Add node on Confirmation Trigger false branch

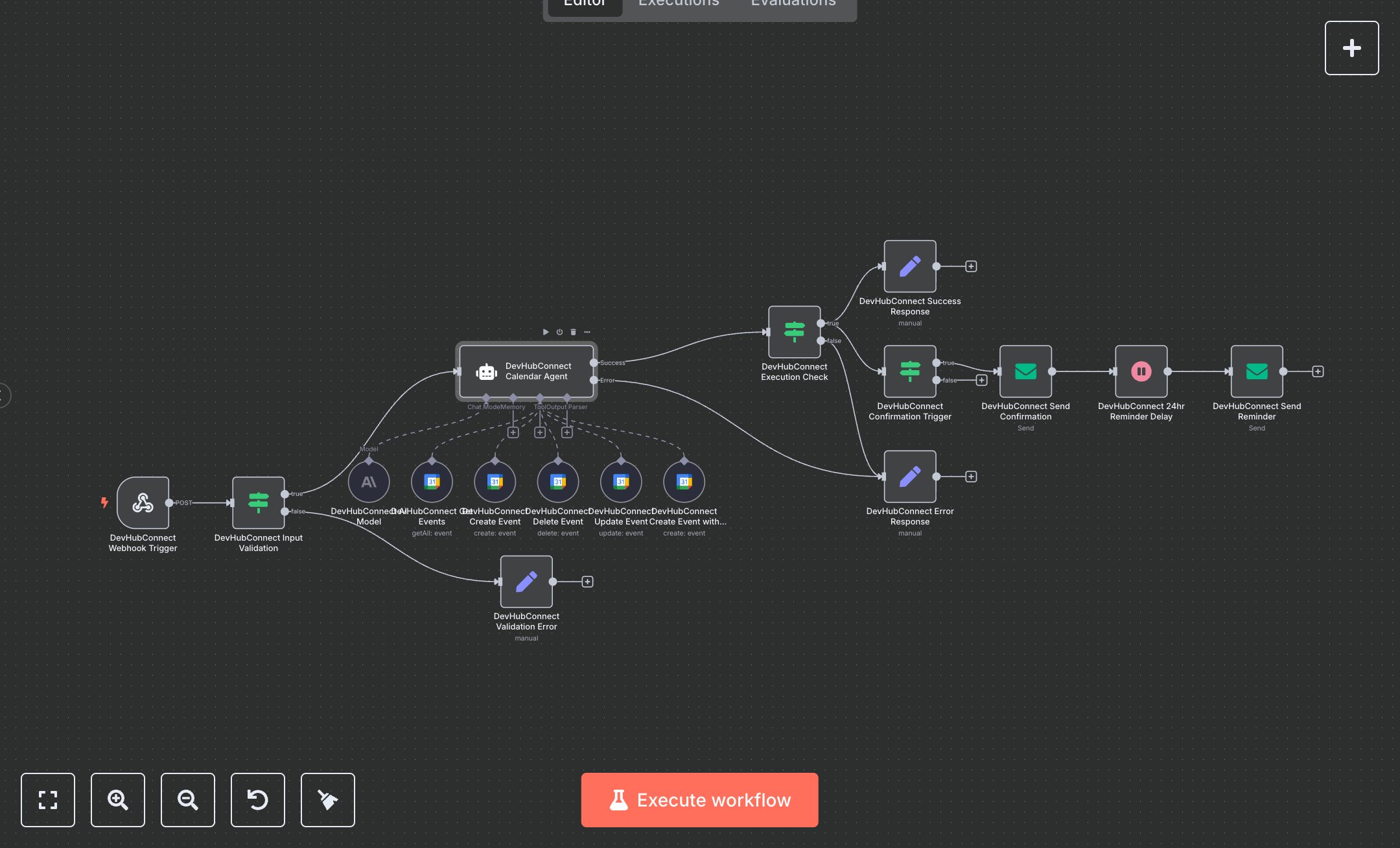[981, 381]
